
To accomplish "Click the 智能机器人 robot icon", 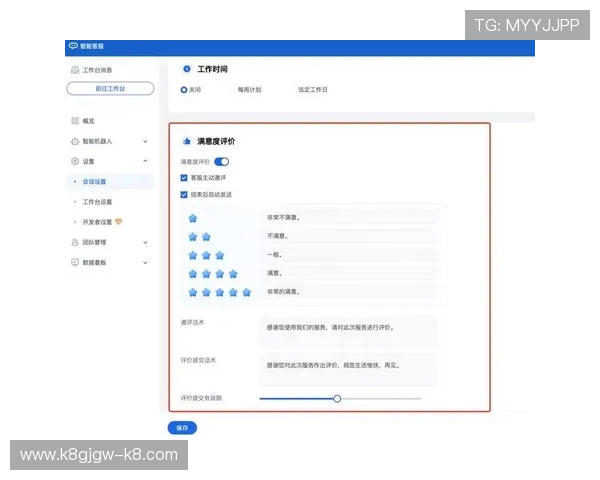I will 75,141.
